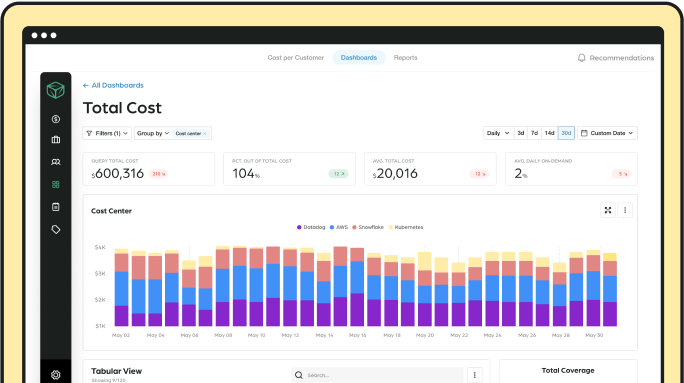Viewport: 684px width, 383px height.
Task: Open the tag icon in sidebar
Action: (55, 229)
